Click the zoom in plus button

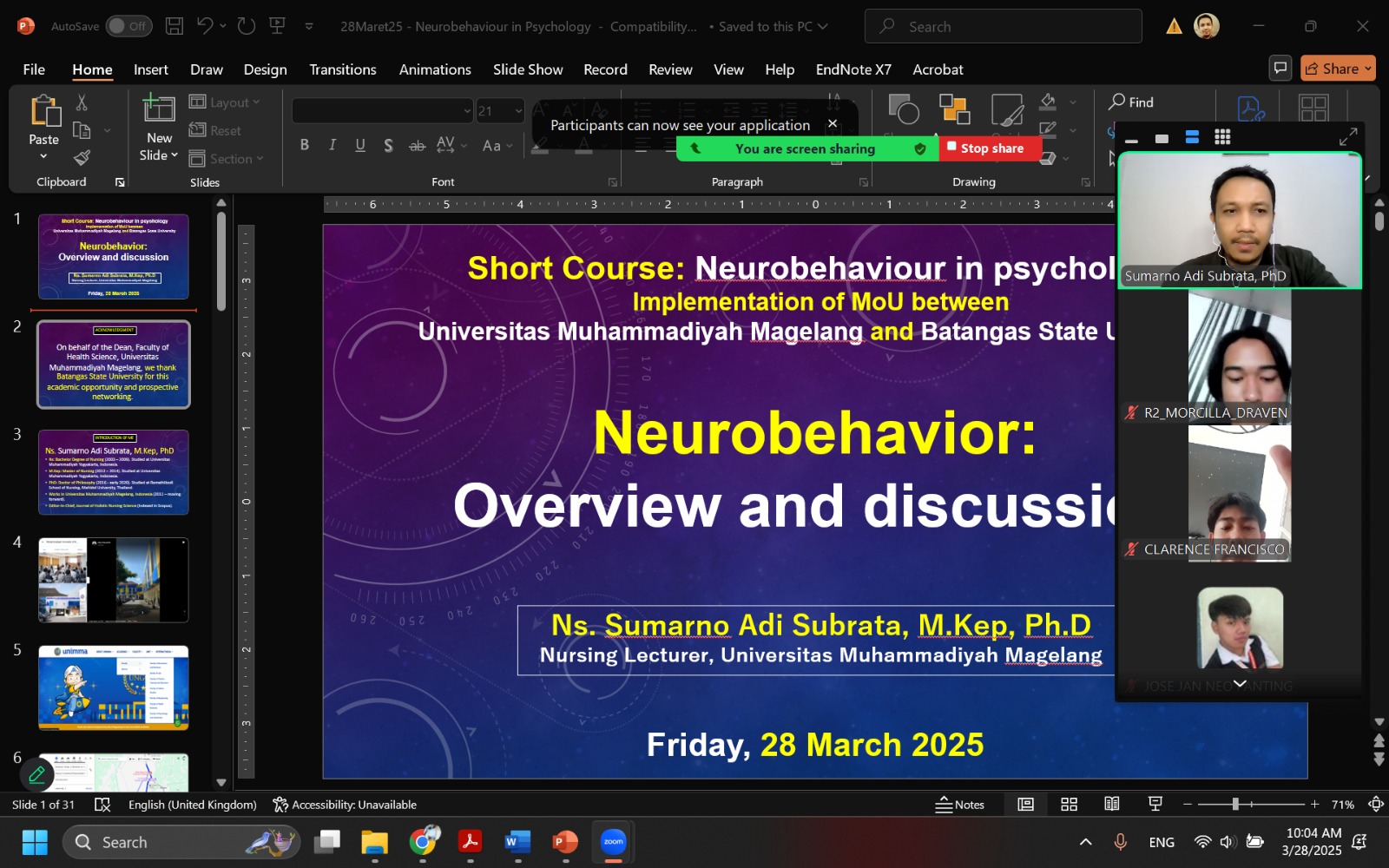(1314, 805)
